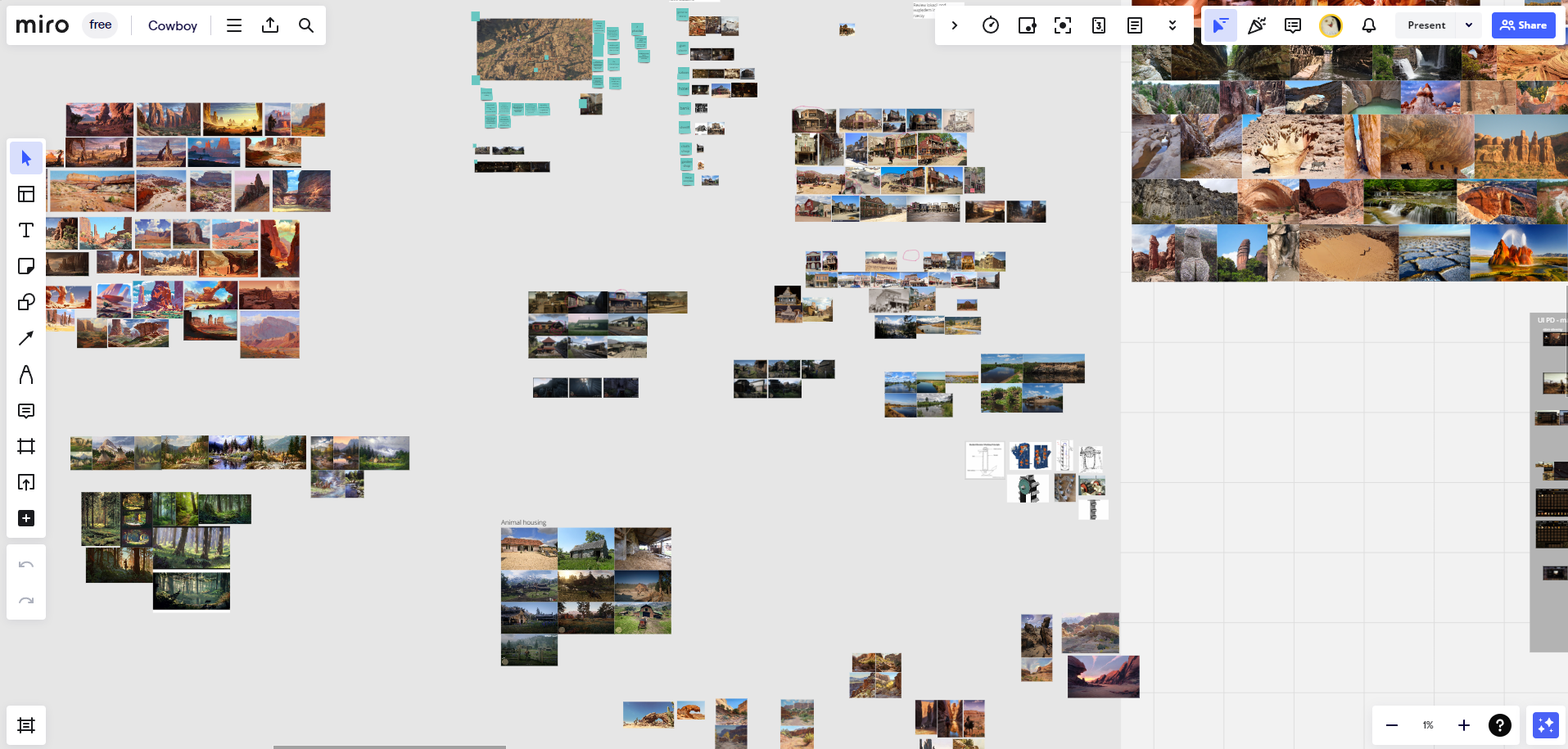The image size is (1568, 749).
Task: Toggle the frames panel at bottom left
Action: (26, 725)
